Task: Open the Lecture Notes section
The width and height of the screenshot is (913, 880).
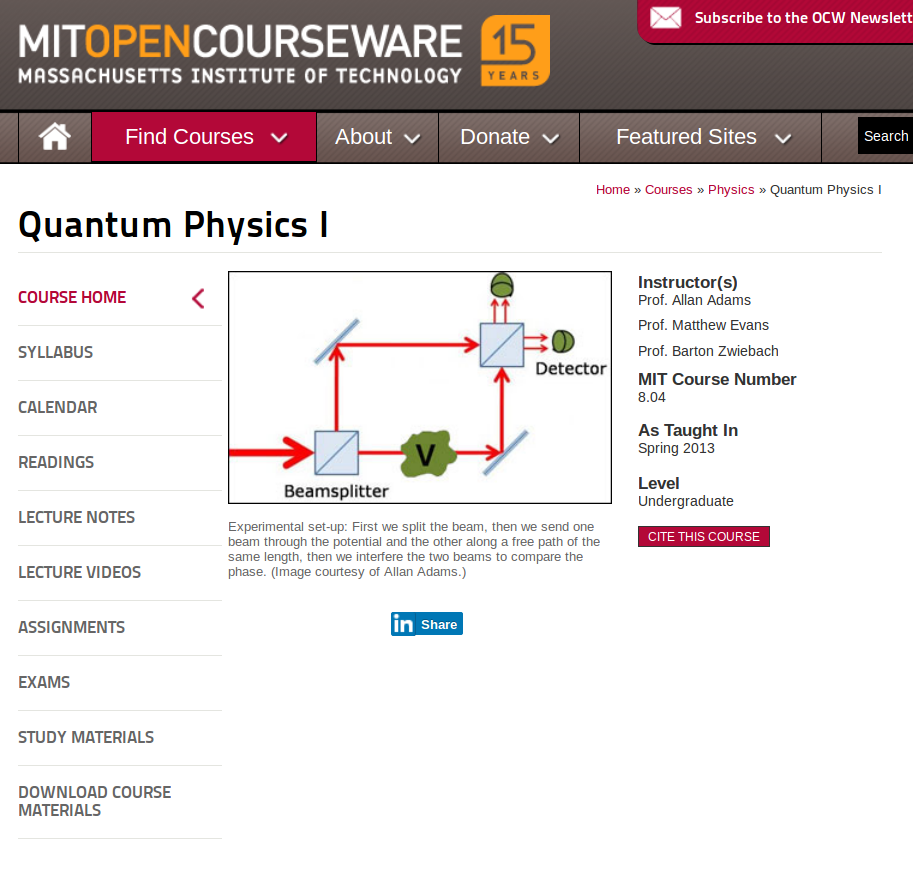Action: pyautogui.click(x=76, y=517)
